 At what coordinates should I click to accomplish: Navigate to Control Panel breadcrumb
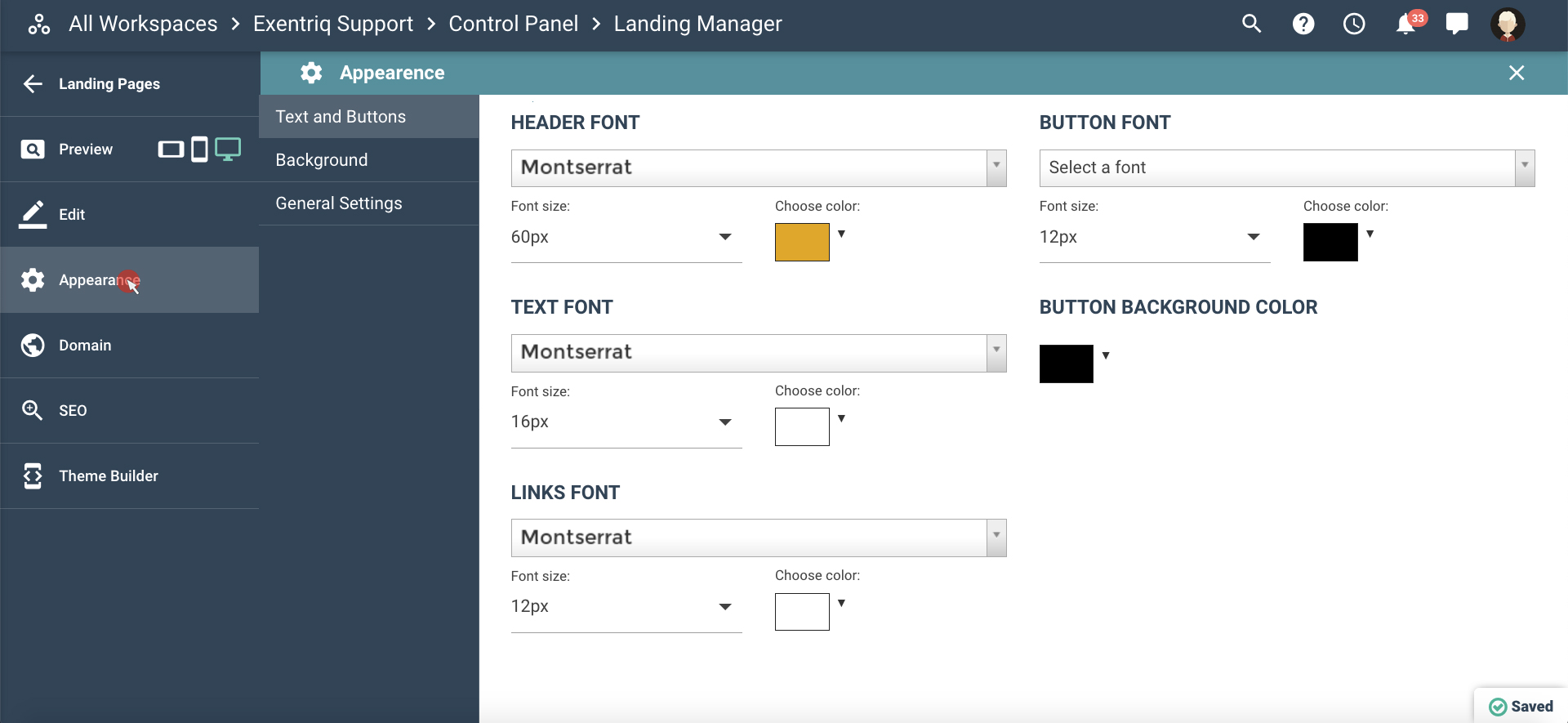[x=513, y=24]
